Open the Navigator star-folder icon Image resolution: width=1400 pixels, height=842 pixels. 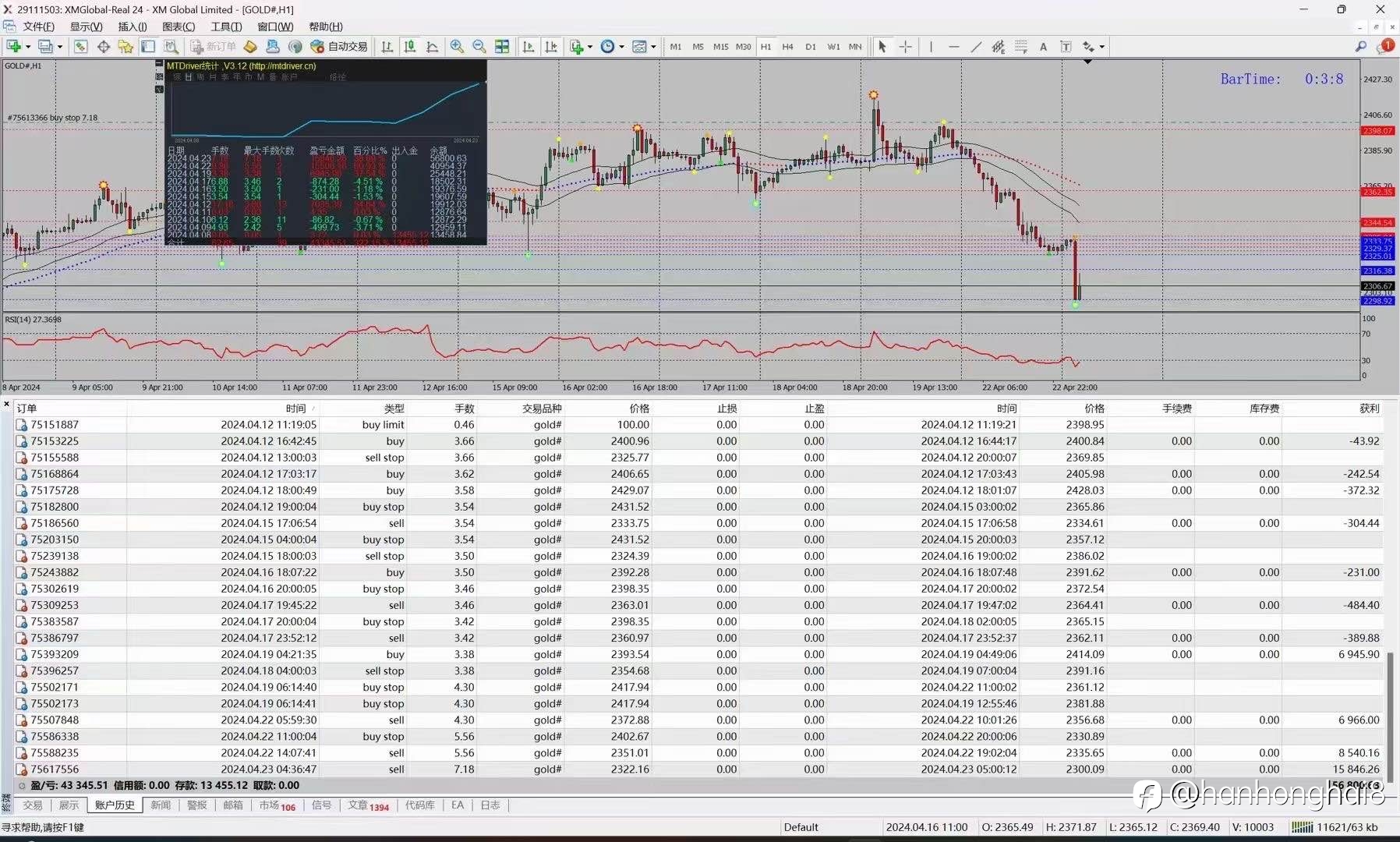(126, 47)
